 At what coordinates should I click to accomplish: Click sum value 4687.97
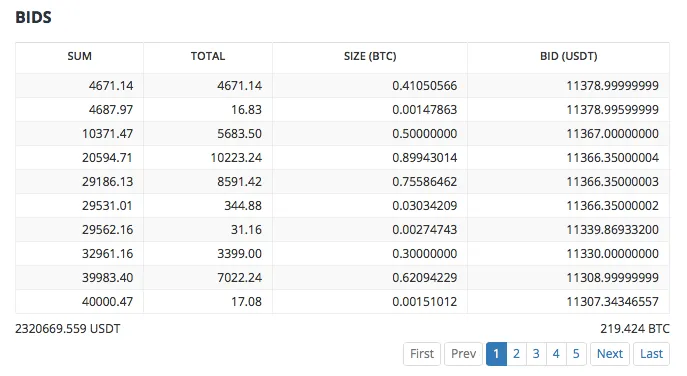click(x=111, y=110)
